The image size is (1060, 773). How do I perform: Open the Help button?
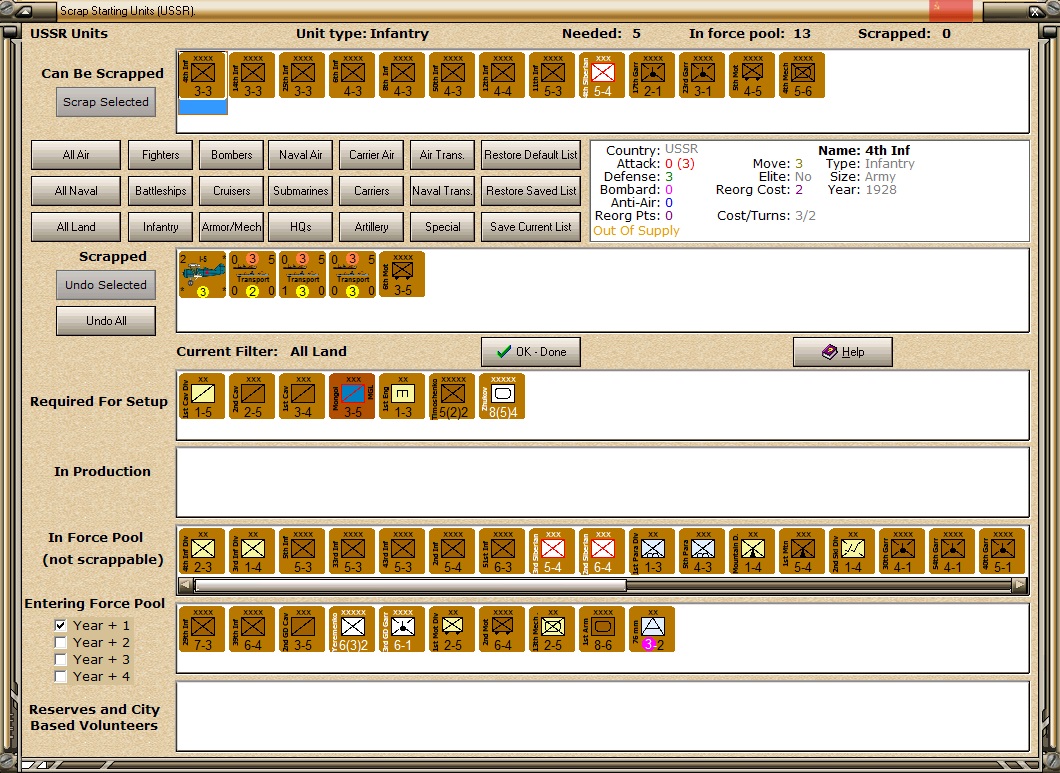click(x=843, y=352)
